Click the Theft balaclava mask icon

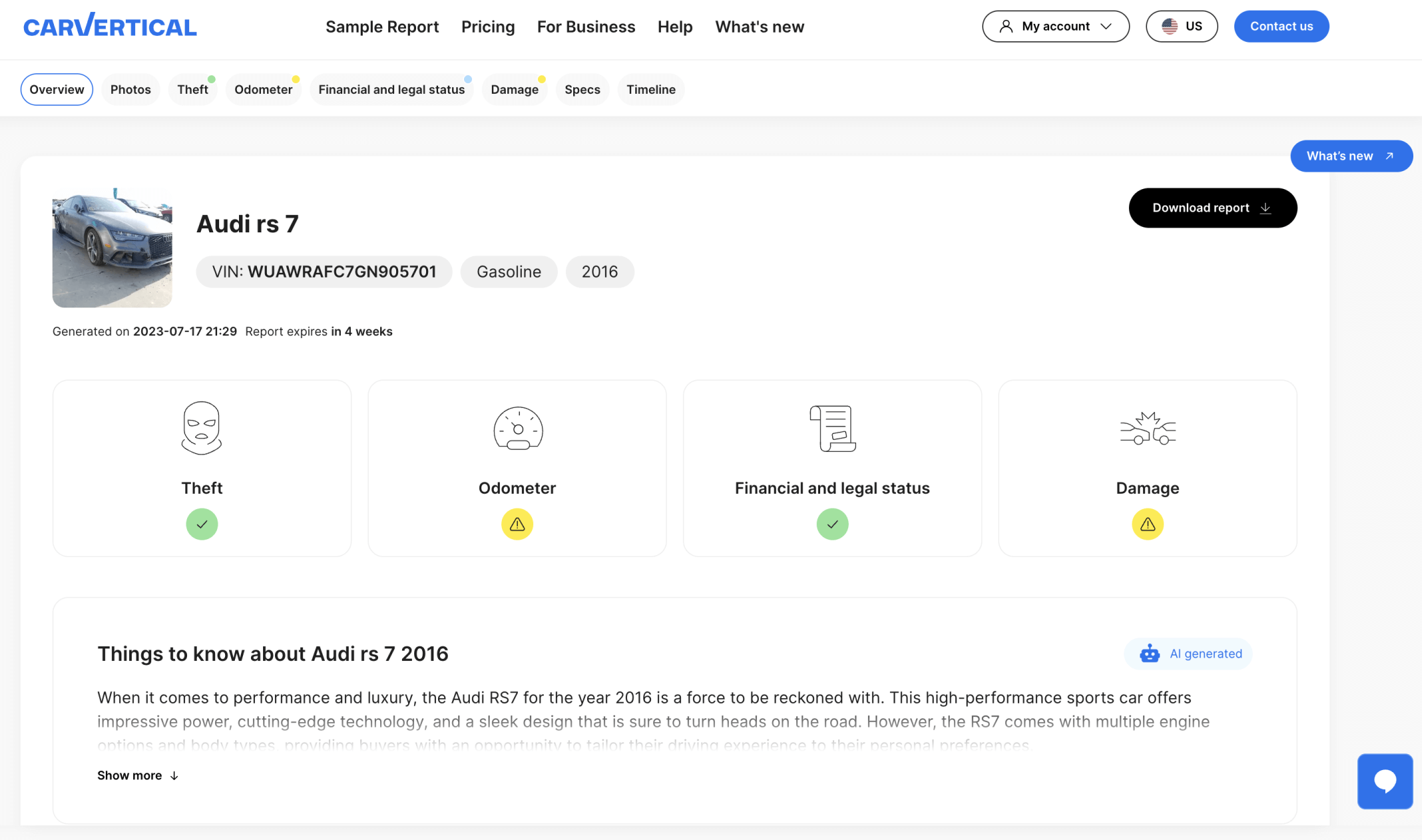coord(202,428)
